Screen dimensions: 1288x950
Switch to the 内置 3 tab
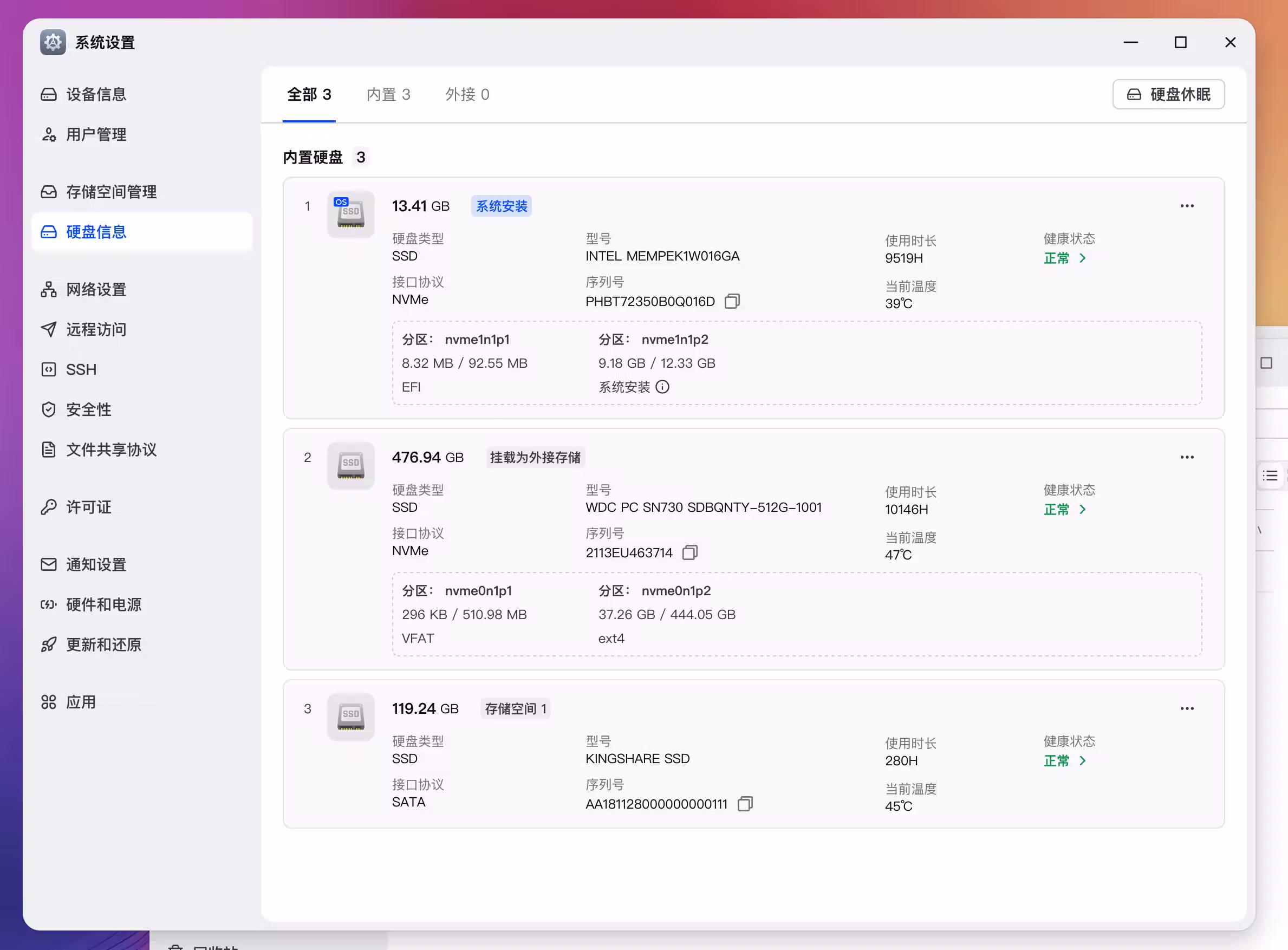tap(388, 94)
